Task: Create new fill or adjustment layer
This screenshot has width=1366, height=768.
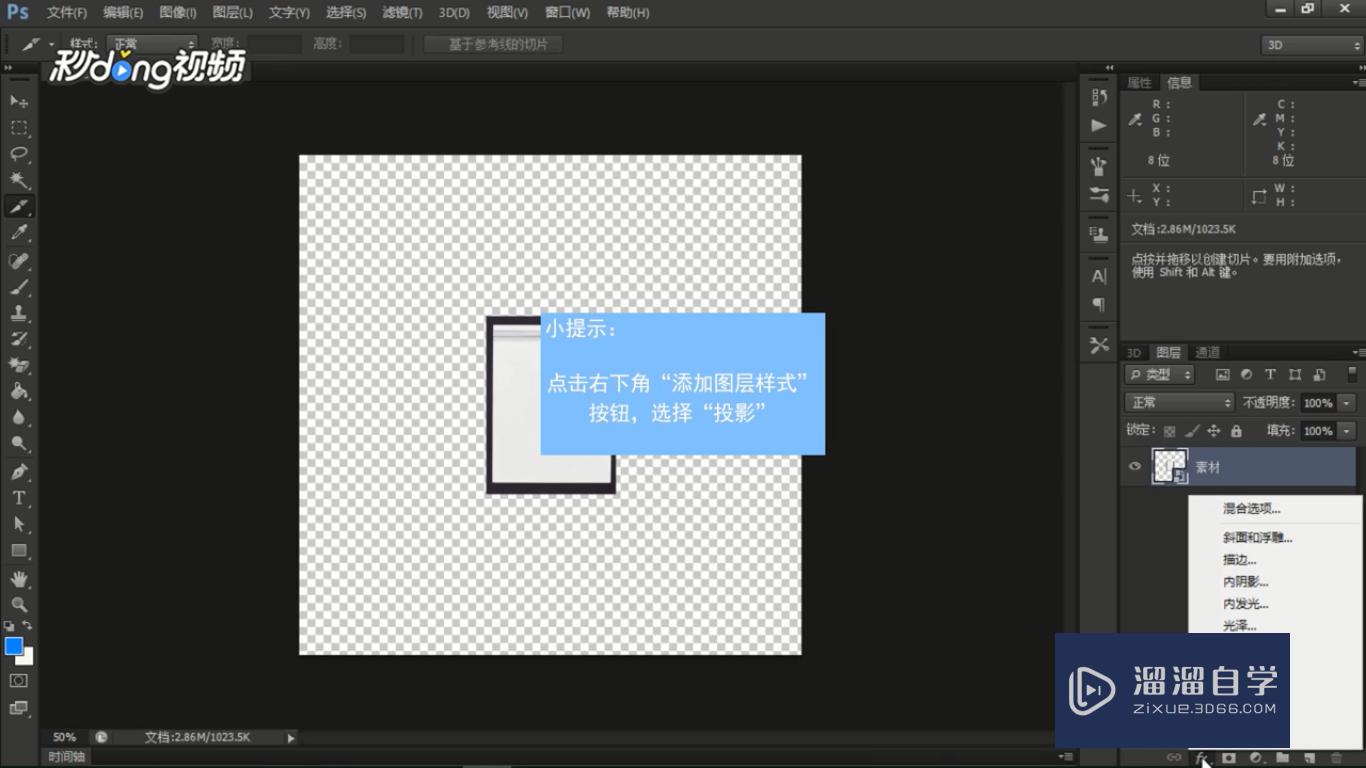Action: click(x=1256, y=758)
